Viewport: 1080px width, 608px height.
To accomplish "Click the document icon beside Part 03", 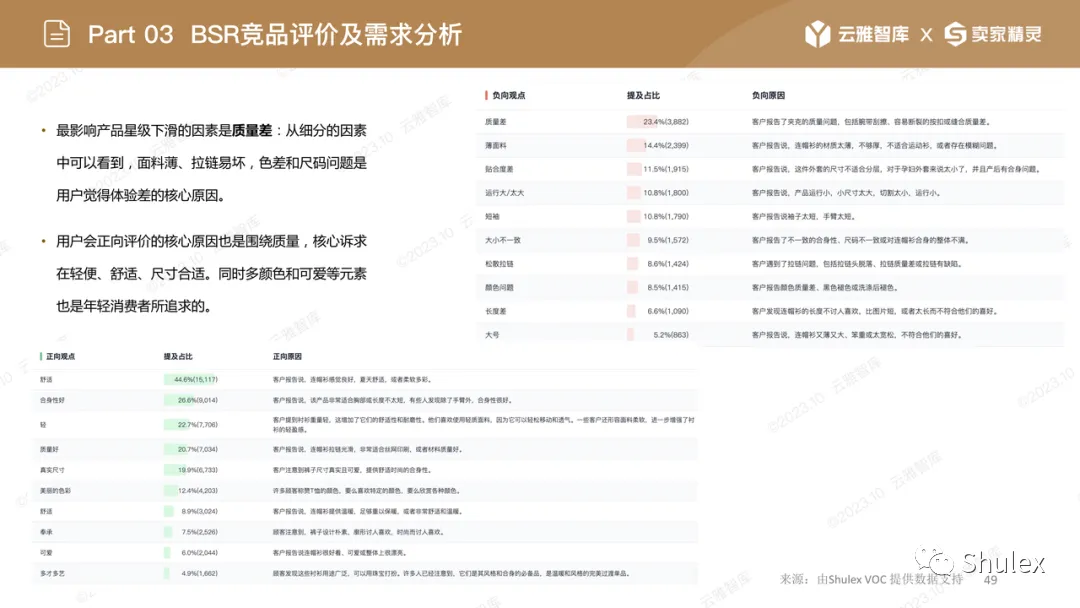I will (56, 34).
